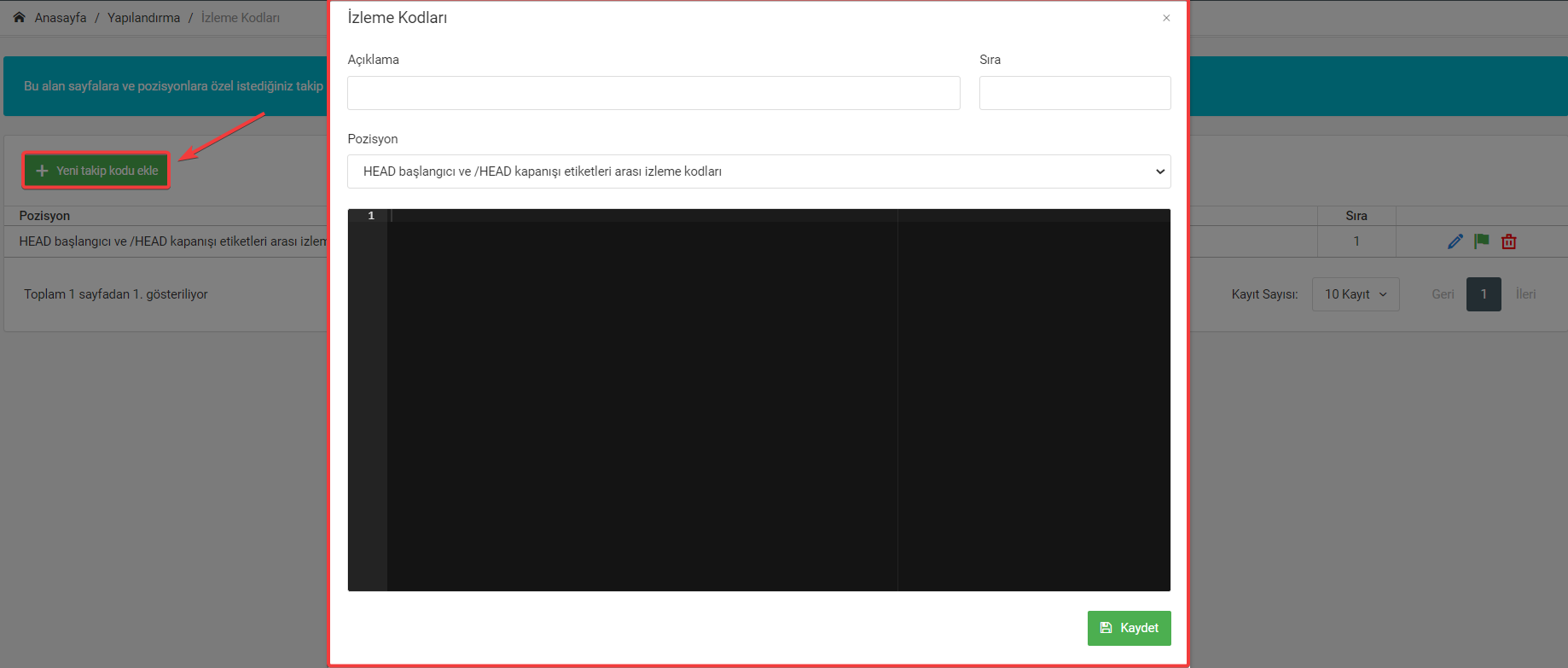The height and width of the screenshot is (668, 1568).
Task: Click the Geri pagination button
Action: pyautogui.click(x=1443, y=294)
